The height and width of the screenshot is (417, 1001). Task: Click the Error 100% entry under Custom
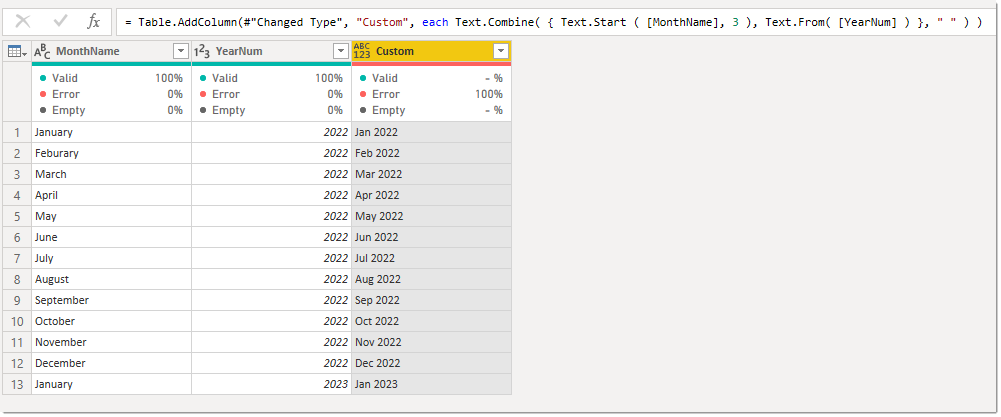click(431, 94)
